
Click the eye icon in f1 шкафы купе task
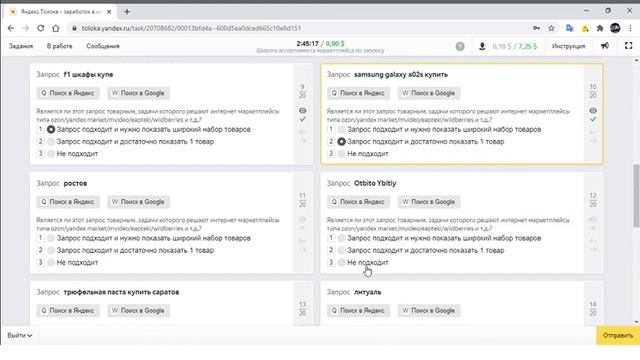click(x=302, y=111)
